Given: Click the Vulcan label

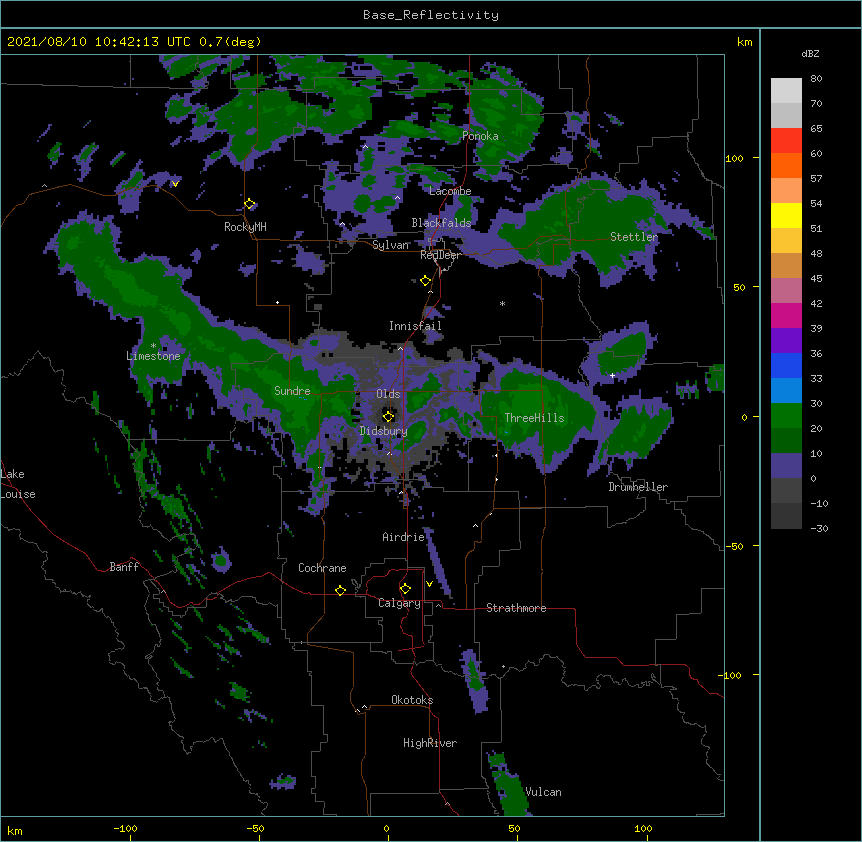Looking at the screenshot, I should pos(543,792).
